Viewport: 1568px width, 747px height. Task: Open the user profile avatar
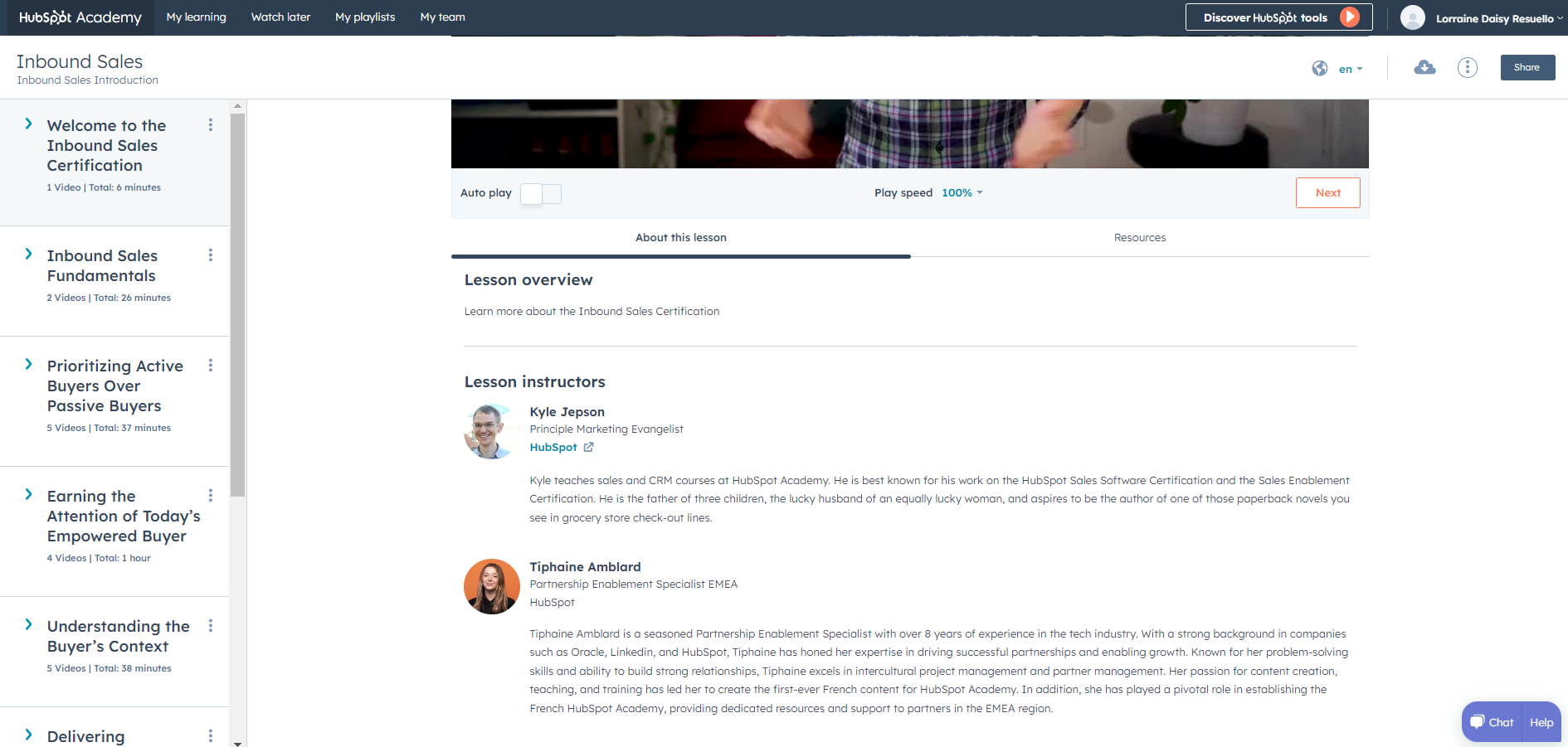click(1412, 17)
